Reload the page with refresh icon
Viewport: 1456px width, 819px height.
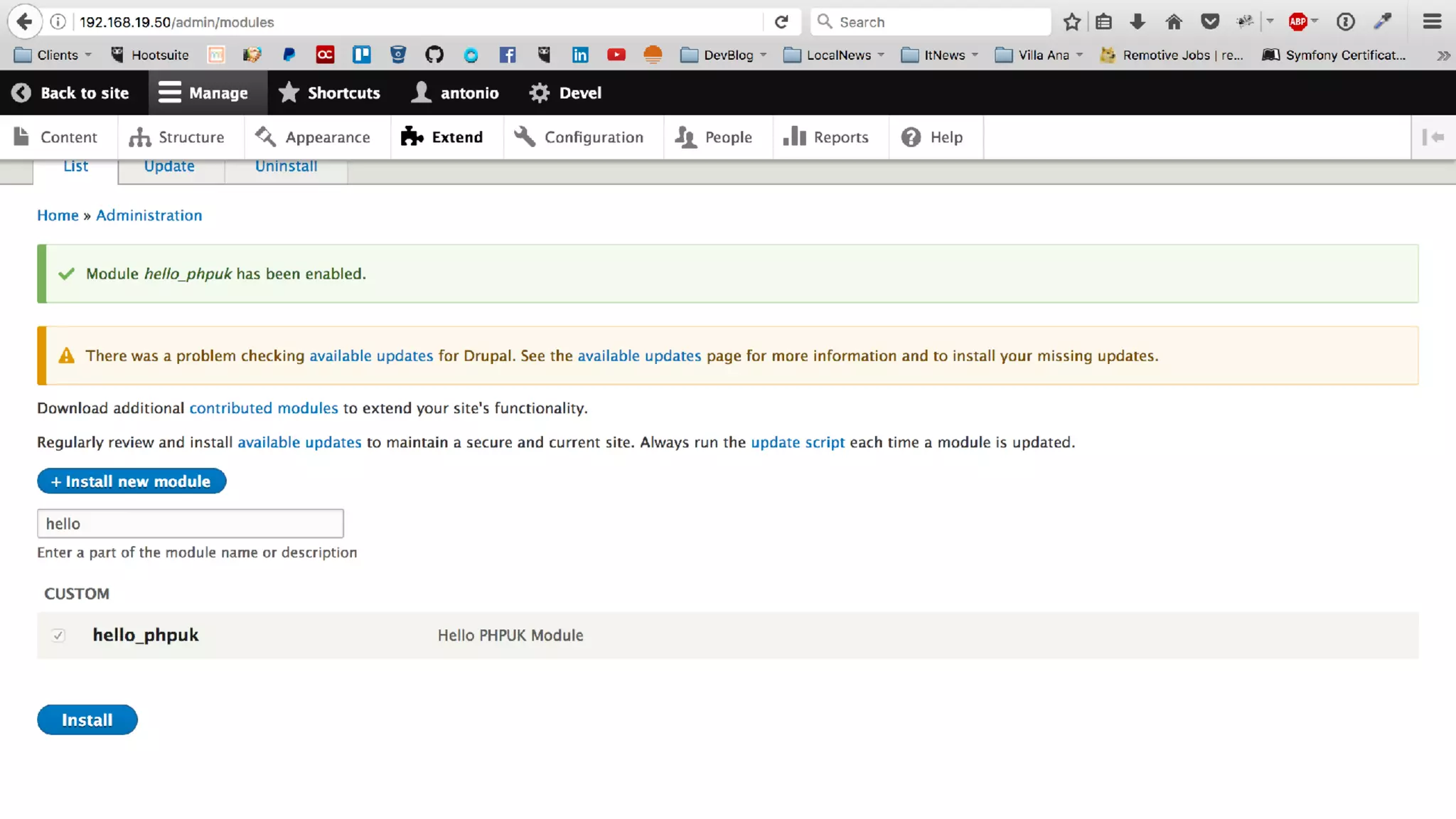pyautogui.click(x=781, y=22)
